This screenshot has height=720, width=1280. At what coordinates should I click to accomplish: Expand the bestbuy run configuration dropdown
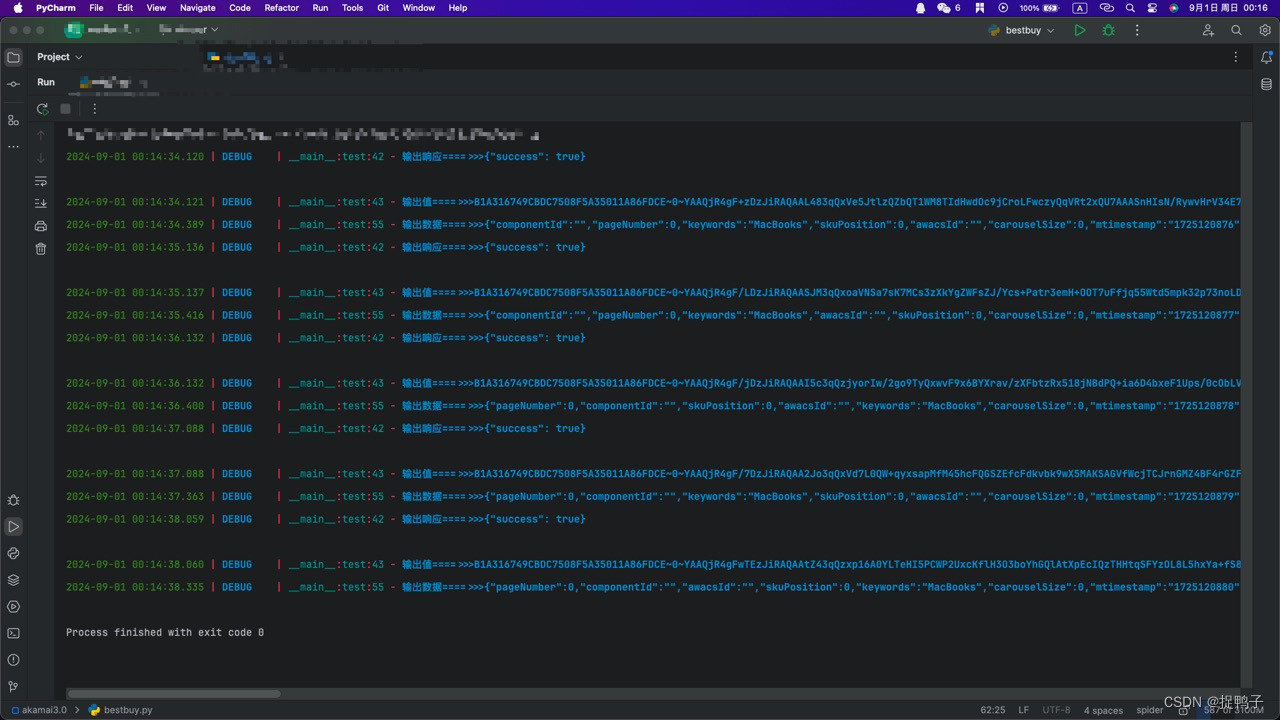[x=1022, y=31]
